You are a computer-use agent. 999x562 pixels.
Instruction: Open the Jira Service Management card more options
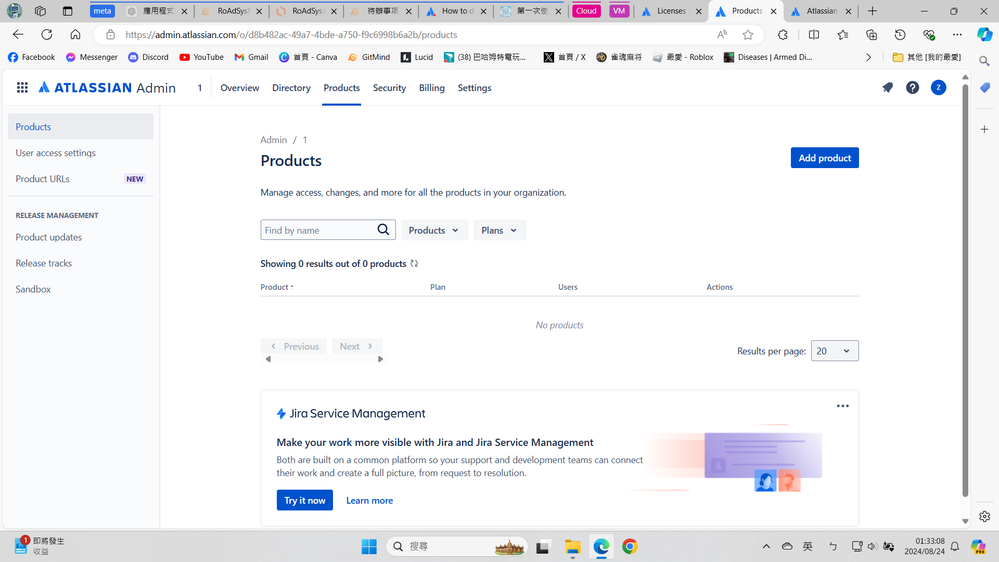pyautogui.click(x=842, y=406)
